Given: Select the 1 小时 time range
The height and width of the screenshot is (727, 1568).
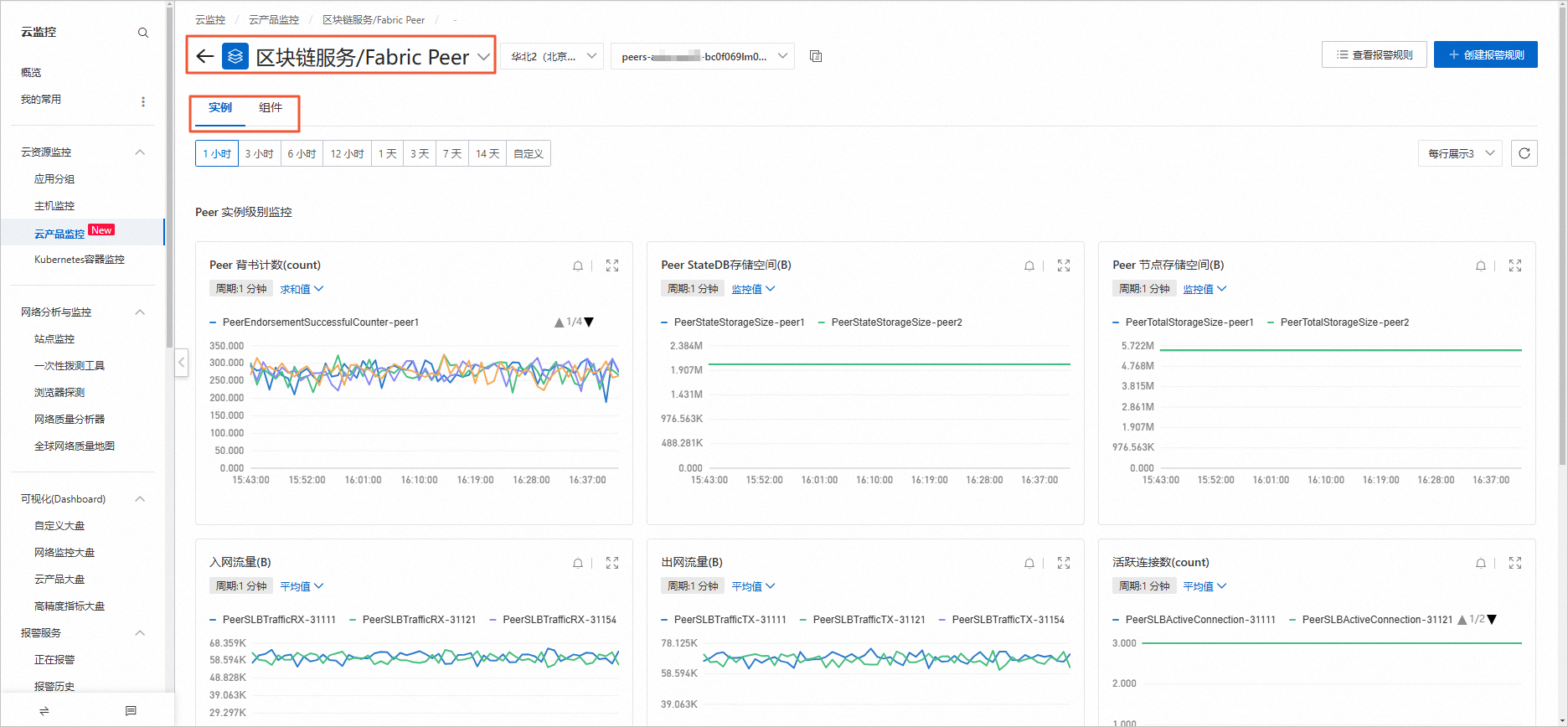Looking at the screenshot, I should (x=217, y=153).
